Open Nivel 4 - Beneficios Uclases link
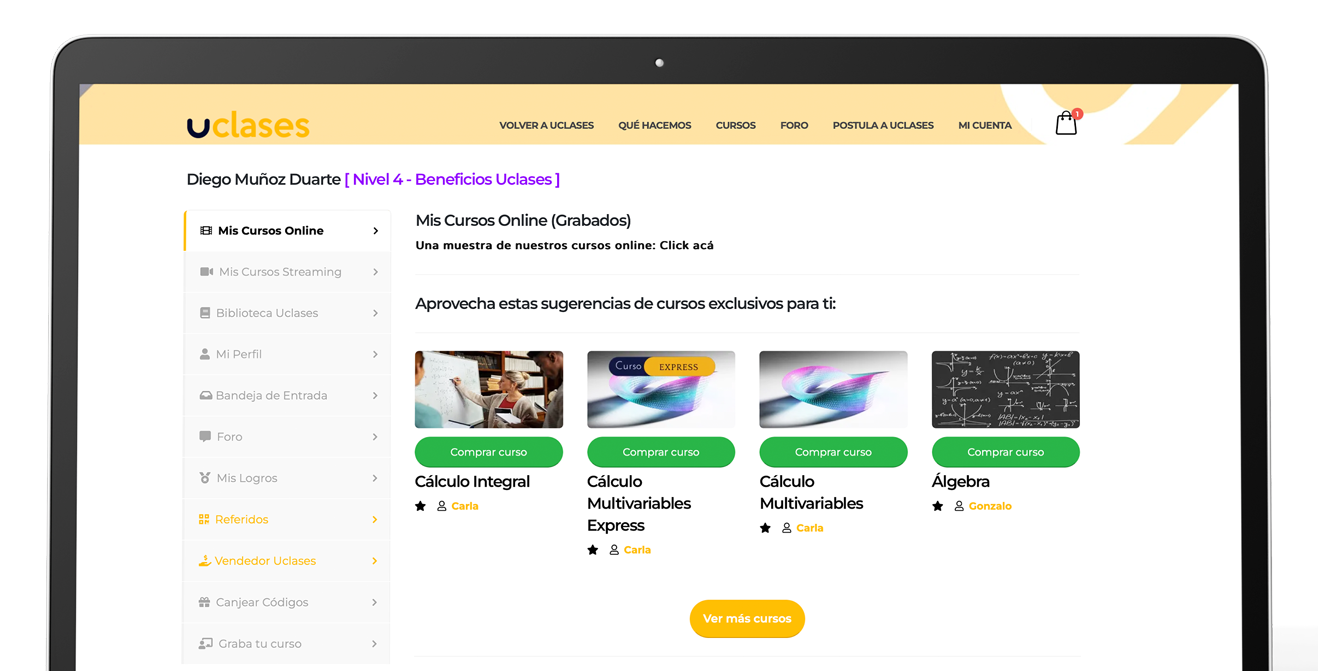Image resolution: width=1318 pixels, height=671 pixels. point(452,180)
